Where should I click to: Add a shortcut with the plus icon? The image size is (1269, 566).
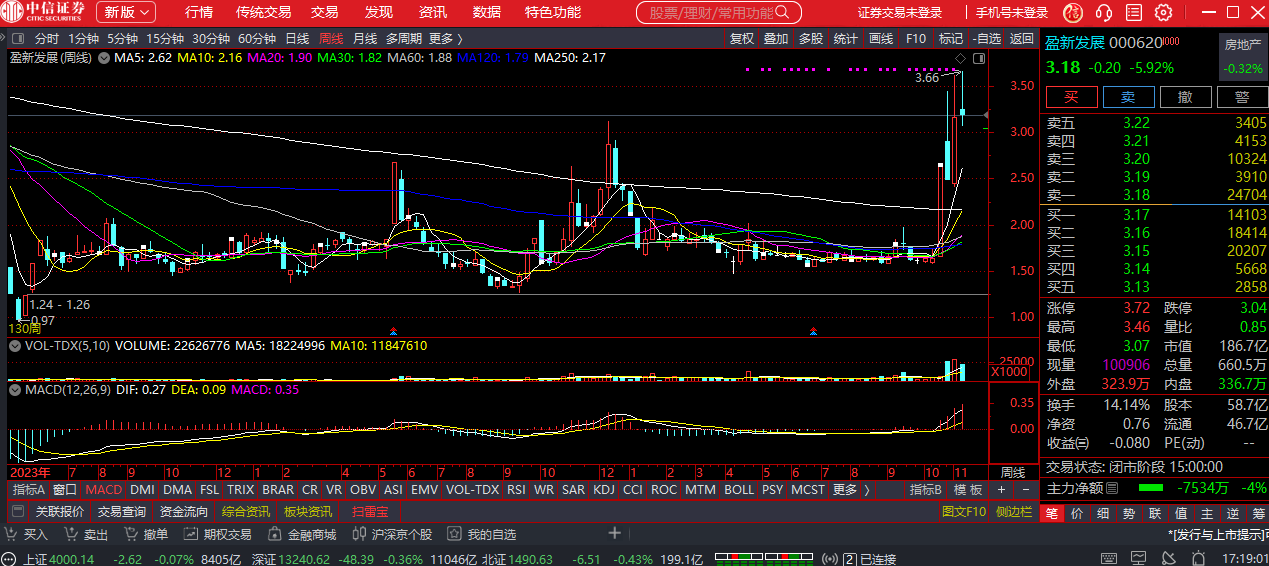click(615, 534)
